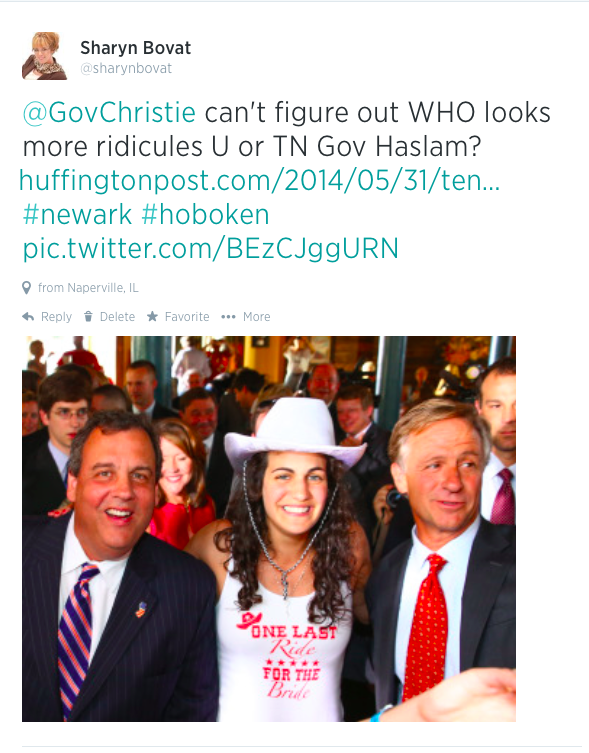Click the Reply text button
Screen dimensions: 589x753
point(56,316)
